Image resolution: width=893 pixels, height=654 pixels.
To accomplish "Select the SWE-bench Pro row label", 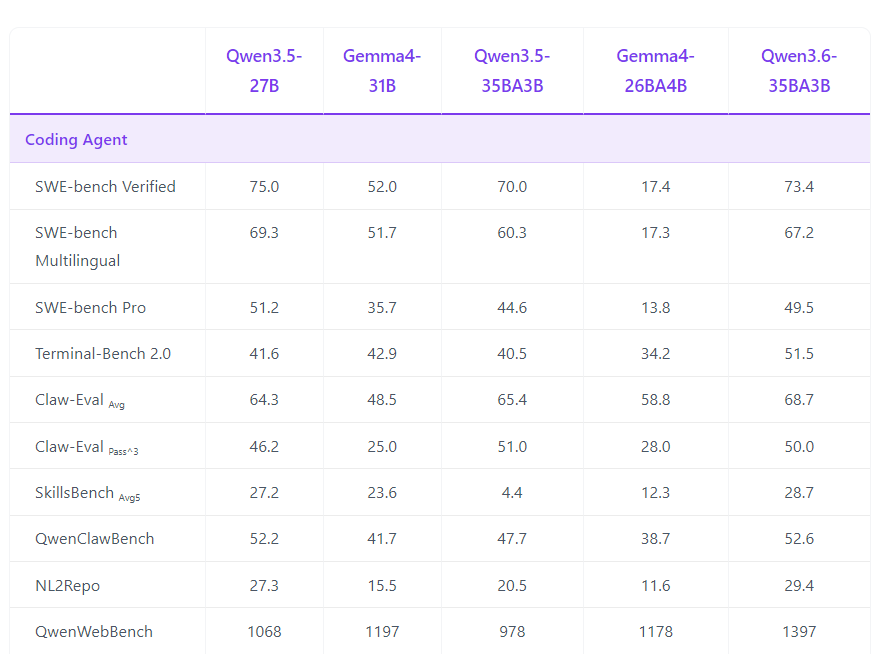I will coord(90,308).
